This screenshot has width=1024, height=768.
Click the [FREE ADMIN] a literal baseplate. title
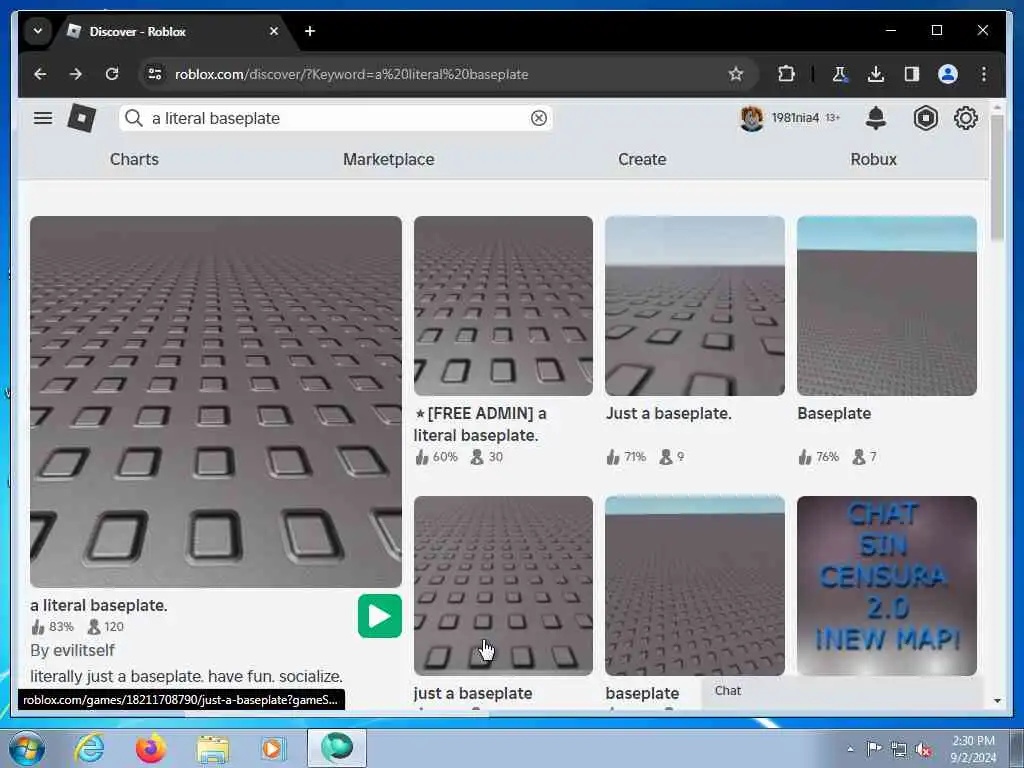481,424
